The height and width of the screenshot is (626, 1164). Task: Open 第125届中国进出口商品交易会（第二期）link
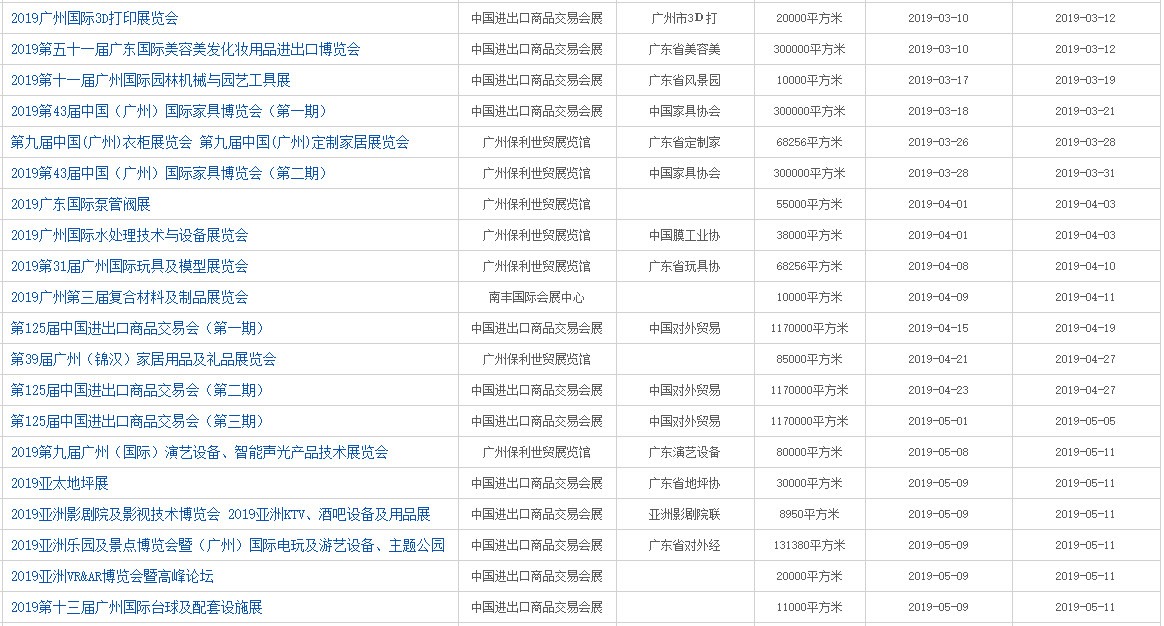[x=137, y=391]
